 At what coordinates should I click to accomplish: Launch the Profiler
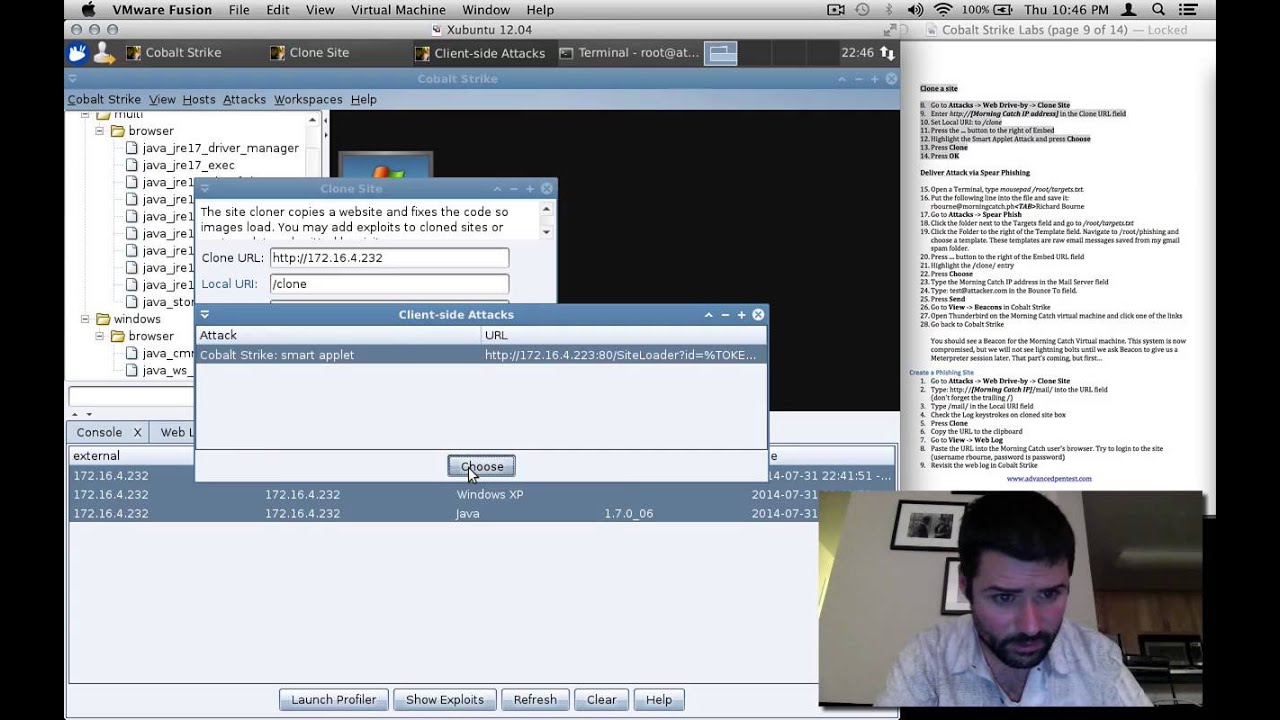pos(333,700)
